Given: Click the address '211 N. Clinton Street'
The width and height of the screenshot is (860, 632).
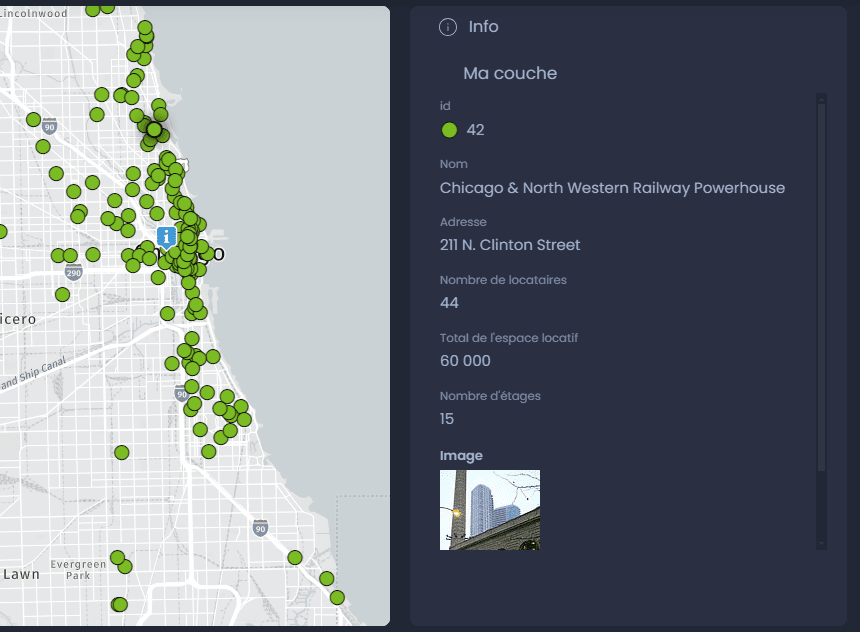Looking at the screenshot, I should (510, 245).
